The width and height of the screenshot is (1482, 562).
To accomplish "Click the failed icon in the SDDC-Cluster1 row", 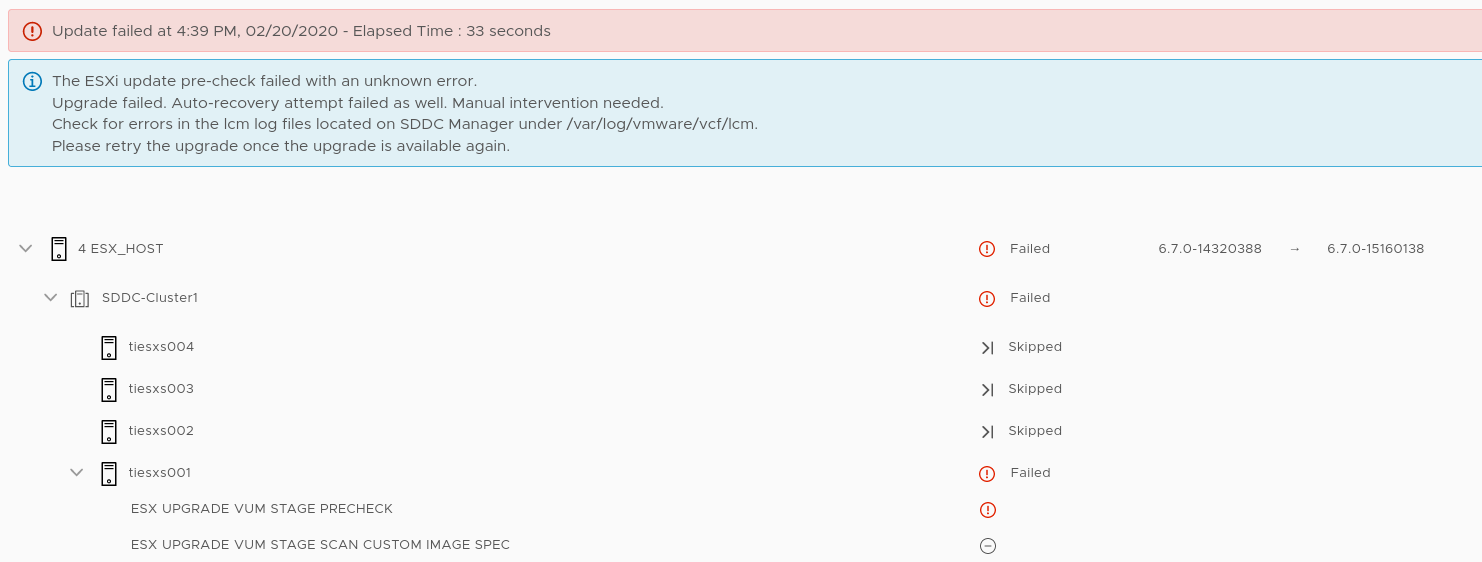I will [x=987, y=299].
